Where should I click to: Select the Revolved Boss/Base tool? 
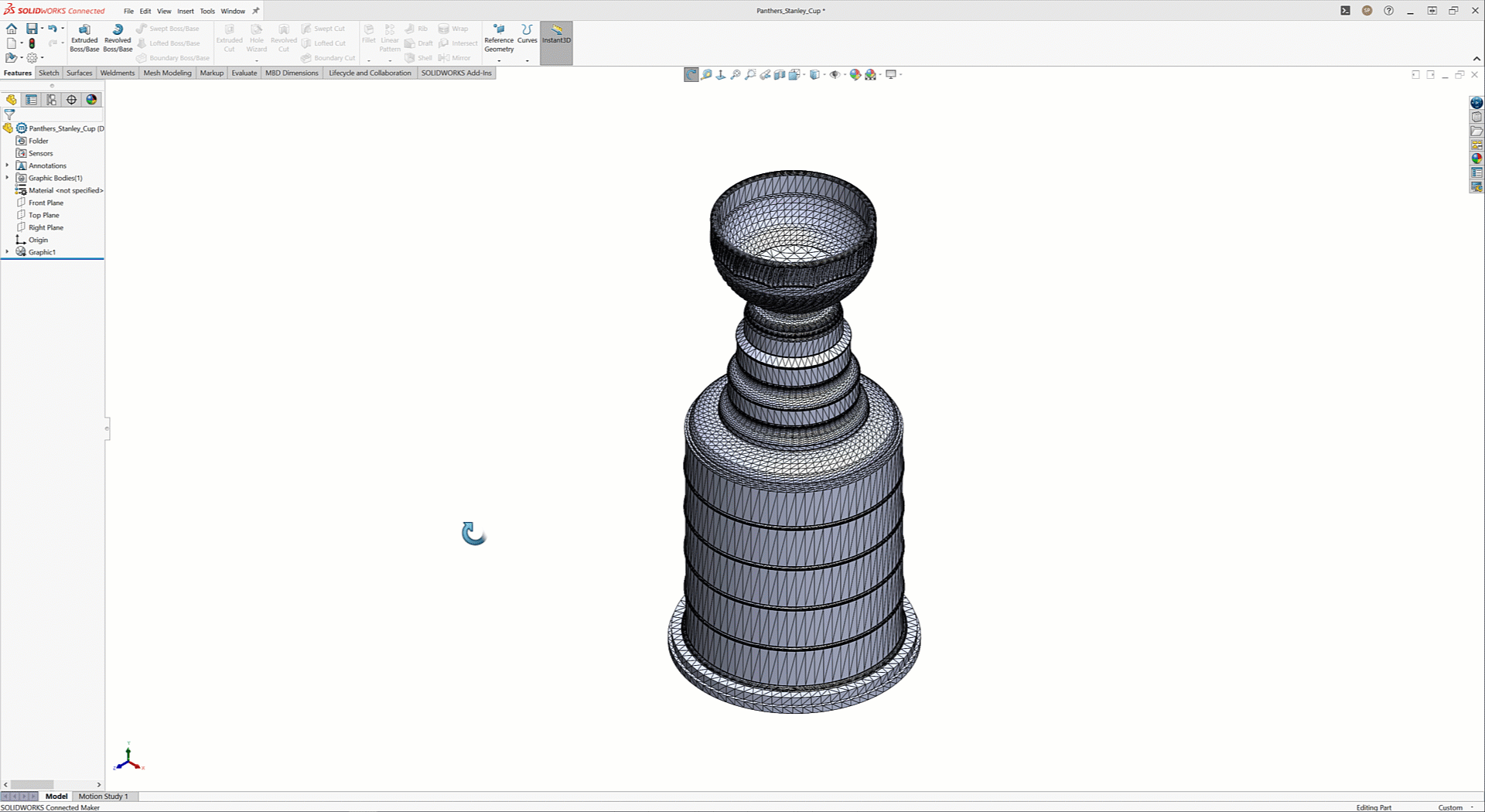tap(118, 38)
